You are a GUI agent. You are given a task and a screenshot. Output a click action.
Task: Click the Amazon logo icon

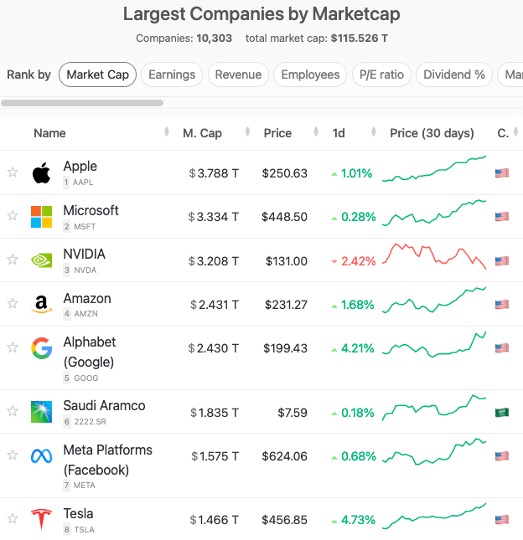pos(41,304)
